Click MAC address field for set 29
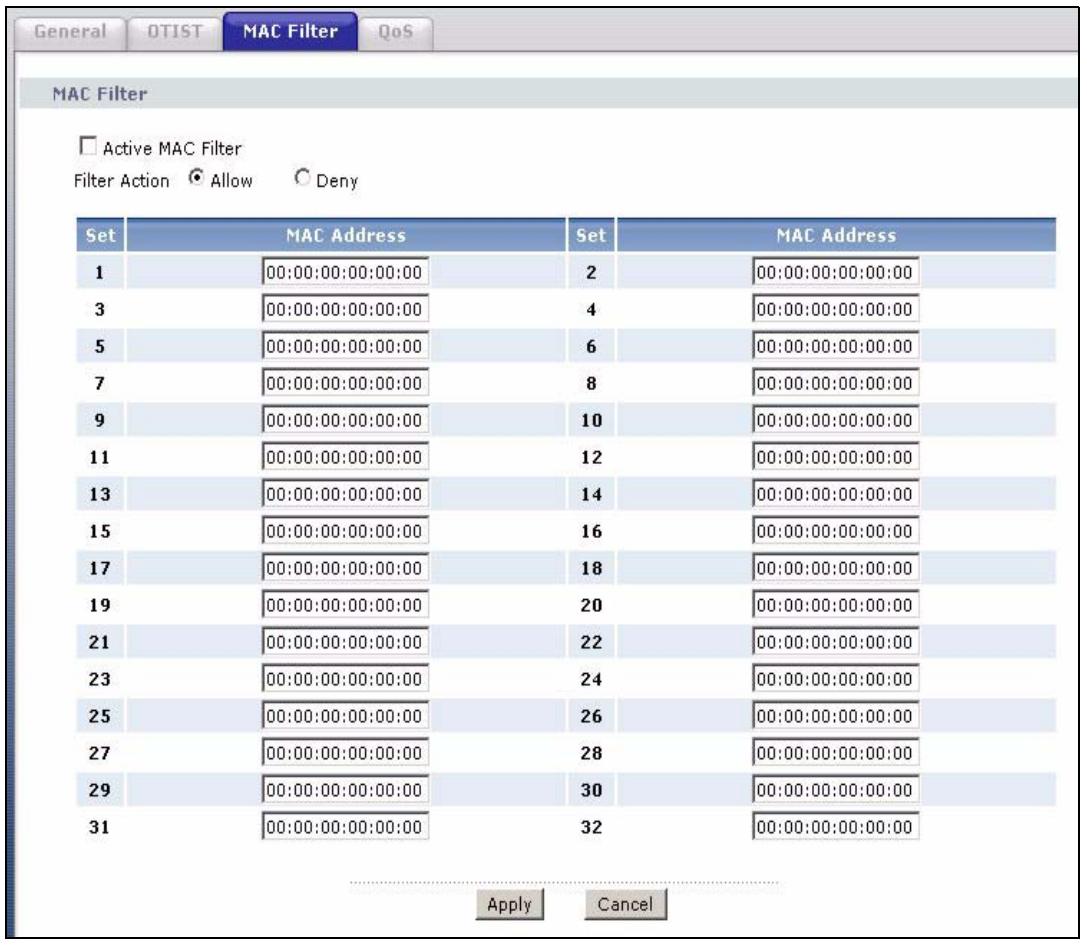The image size is (1087, 946). pos(345,789)
